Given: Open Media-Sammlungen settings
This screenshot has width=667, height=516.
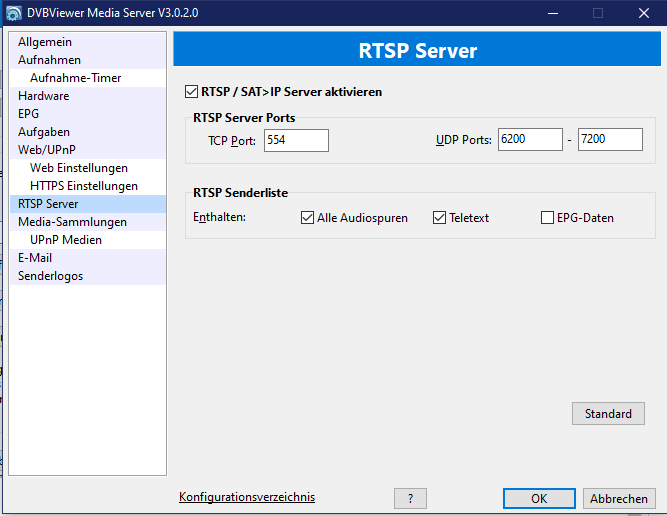Looking at the screenshot, I should pos(88,222).
